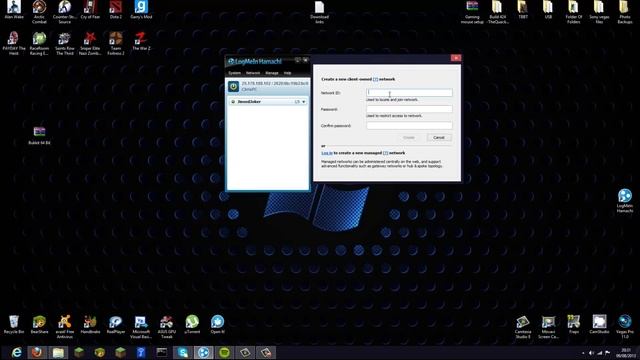
Task: Click the Cancel button in the dialog
Action: point(439,138)
